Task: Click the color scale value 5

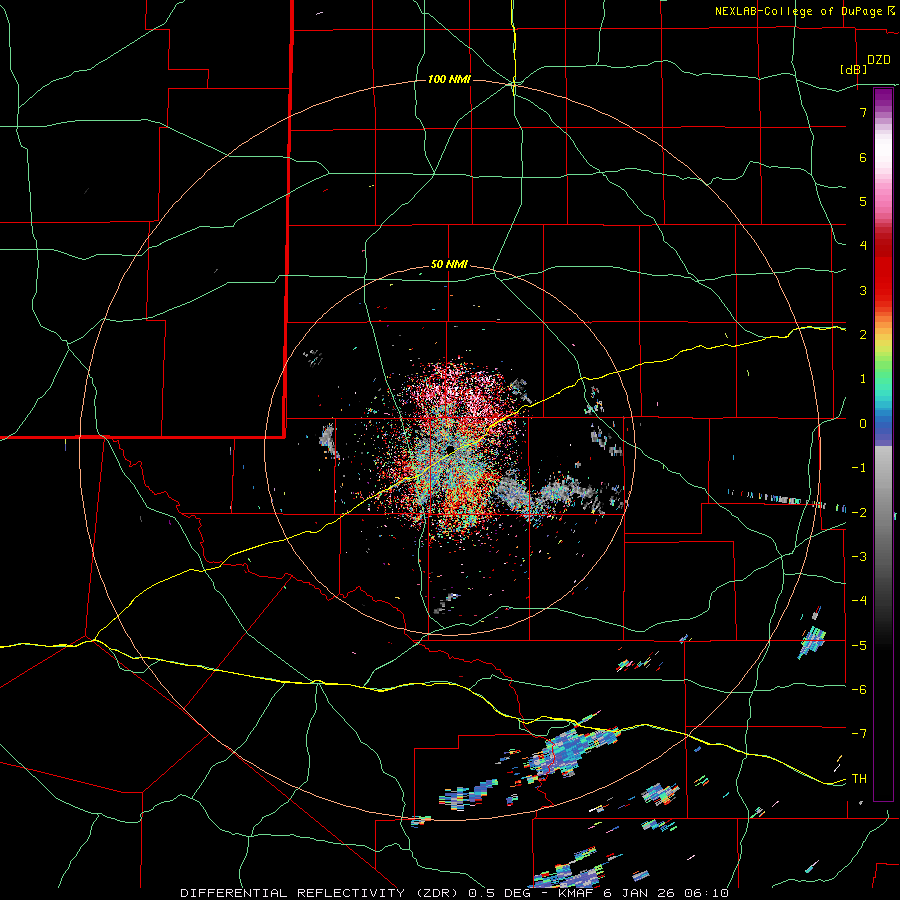Action: [x=863, y=201]
